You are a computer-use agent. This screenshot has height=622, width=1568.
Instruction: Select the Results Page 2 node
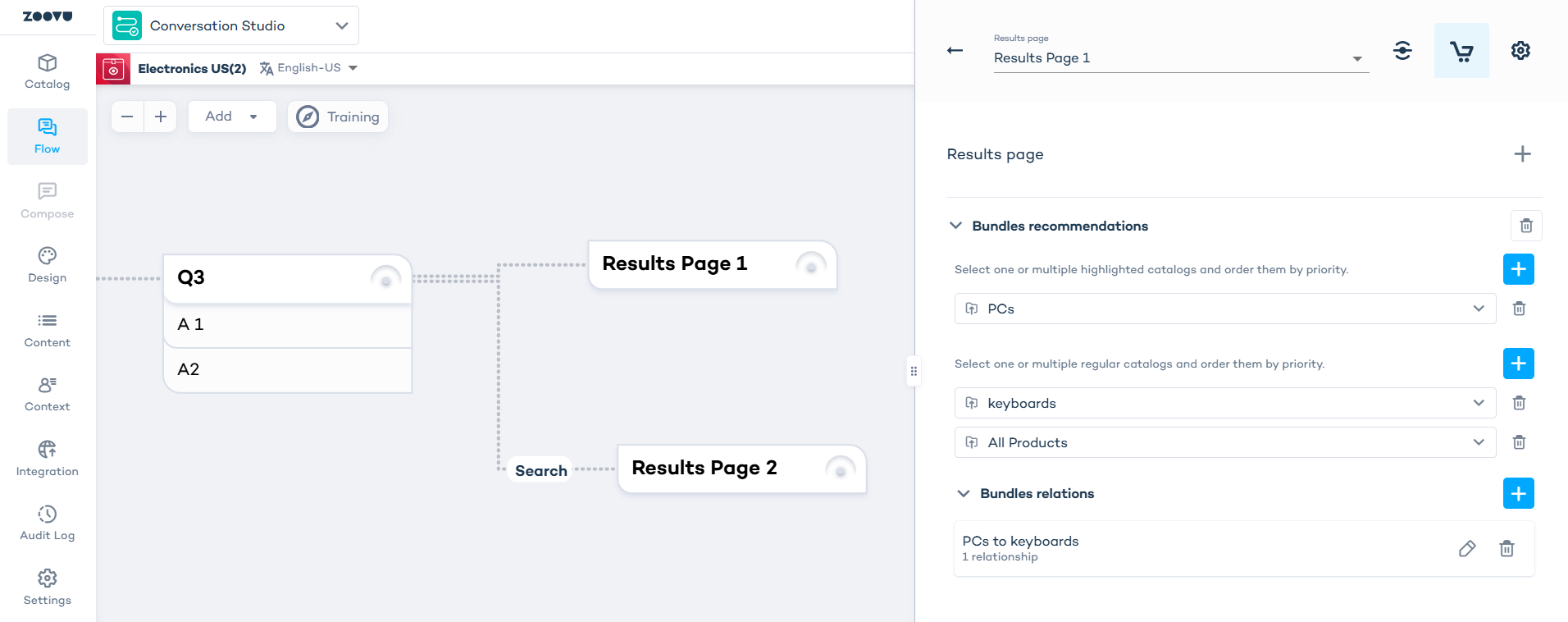pos(741,469)
